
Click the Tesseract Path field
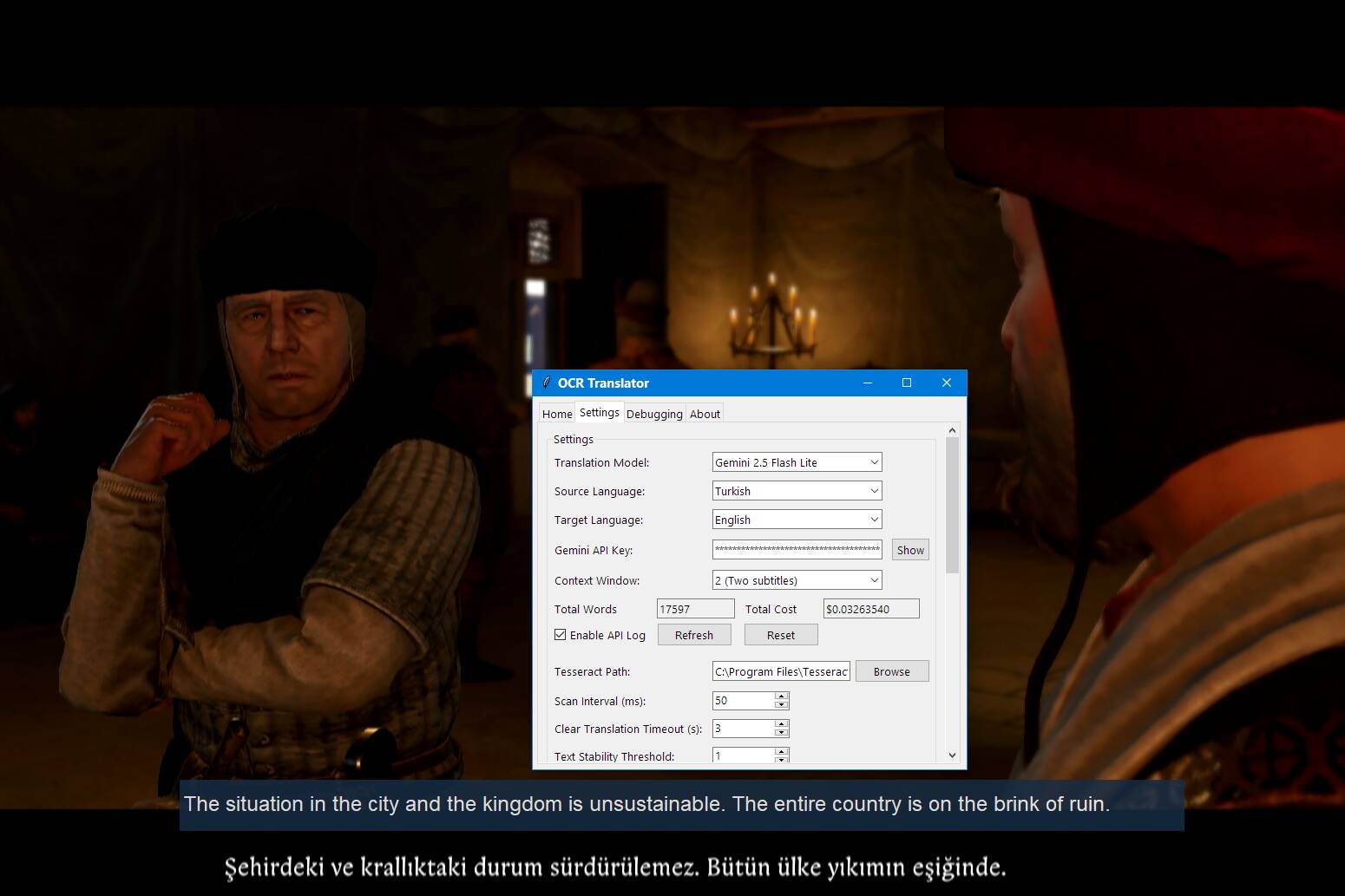tap(781, 671)
